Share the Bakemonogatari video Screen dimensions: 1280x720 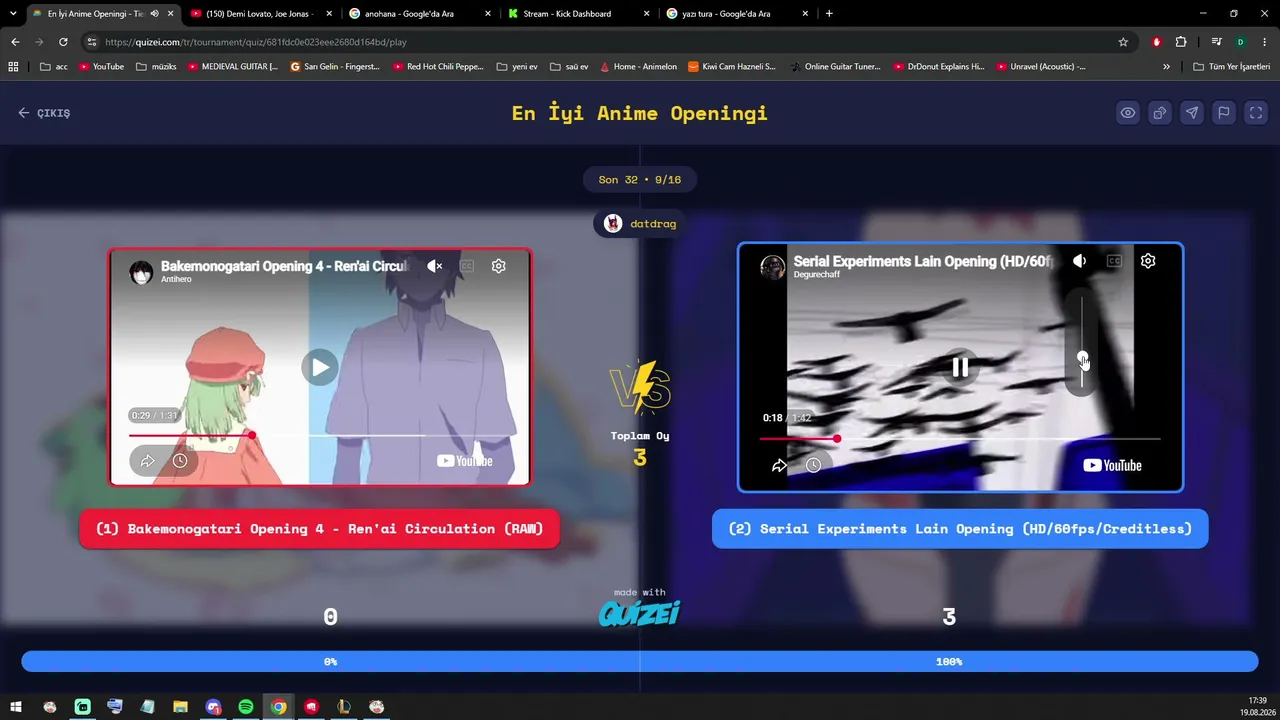pos(147,461)
